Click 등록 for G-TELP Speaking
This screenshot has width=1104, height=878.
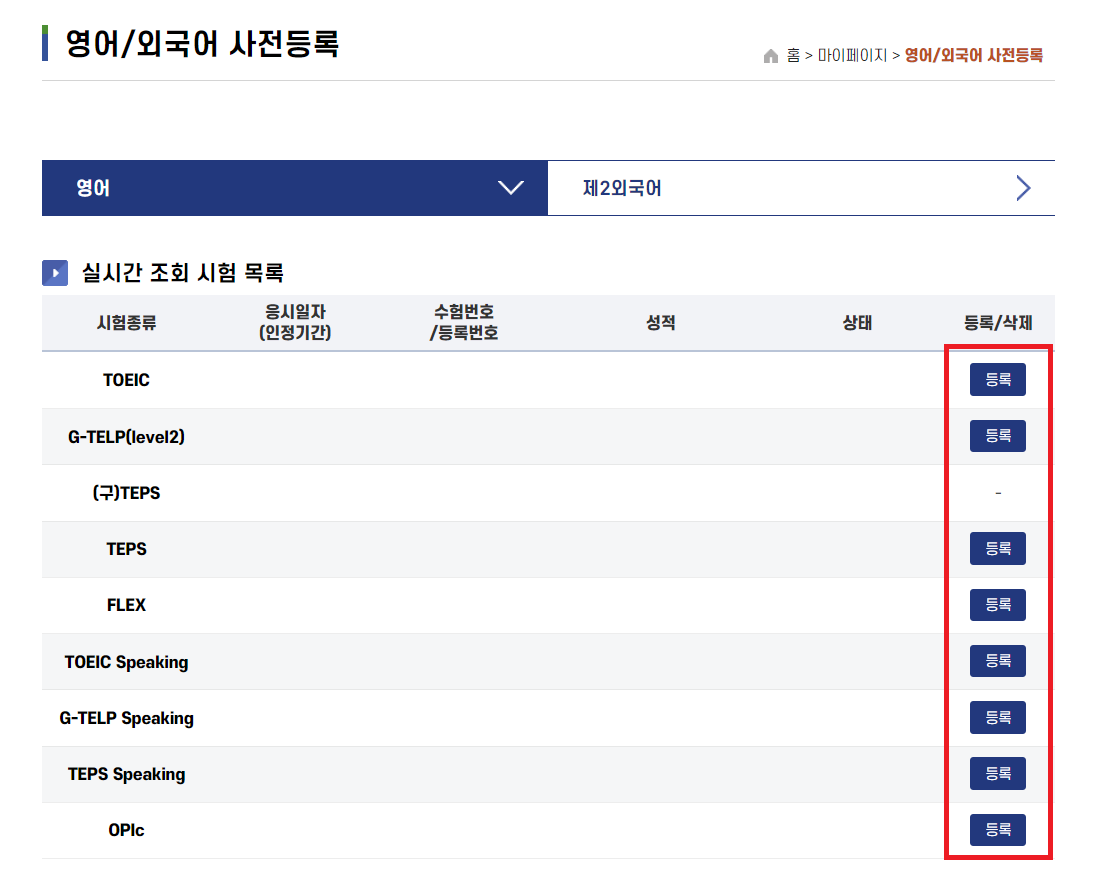(998, 717)
